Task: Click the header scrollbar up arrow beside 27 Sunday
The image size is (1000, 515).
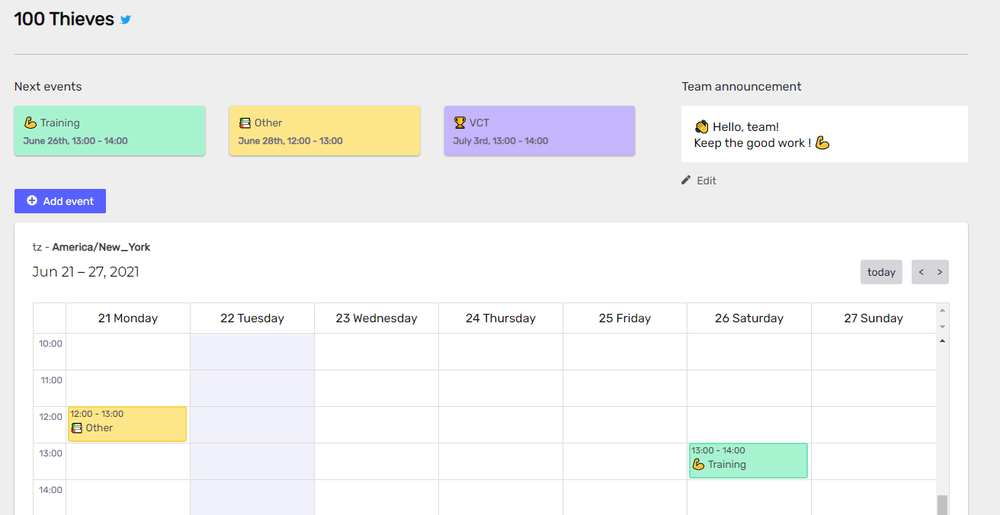Action: click(x=943, y=310)
